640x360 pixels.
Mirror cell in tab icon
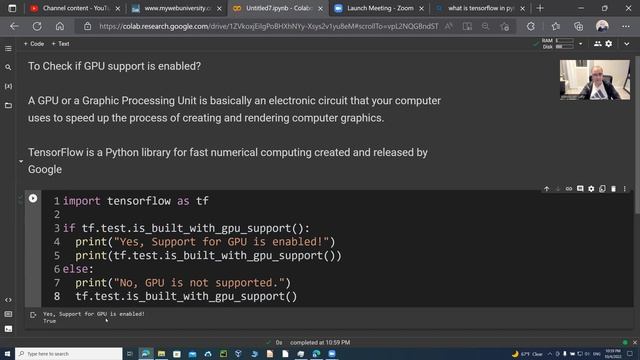602,189
